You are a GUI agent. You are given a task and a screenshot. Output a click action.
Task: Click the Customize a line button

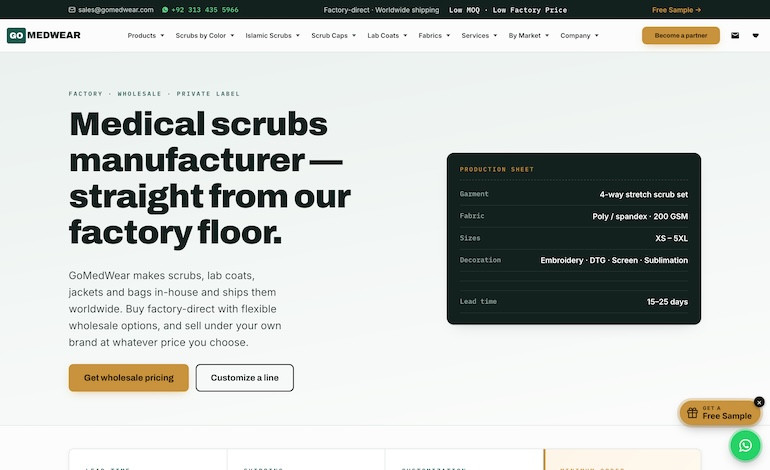click(245, 378)
